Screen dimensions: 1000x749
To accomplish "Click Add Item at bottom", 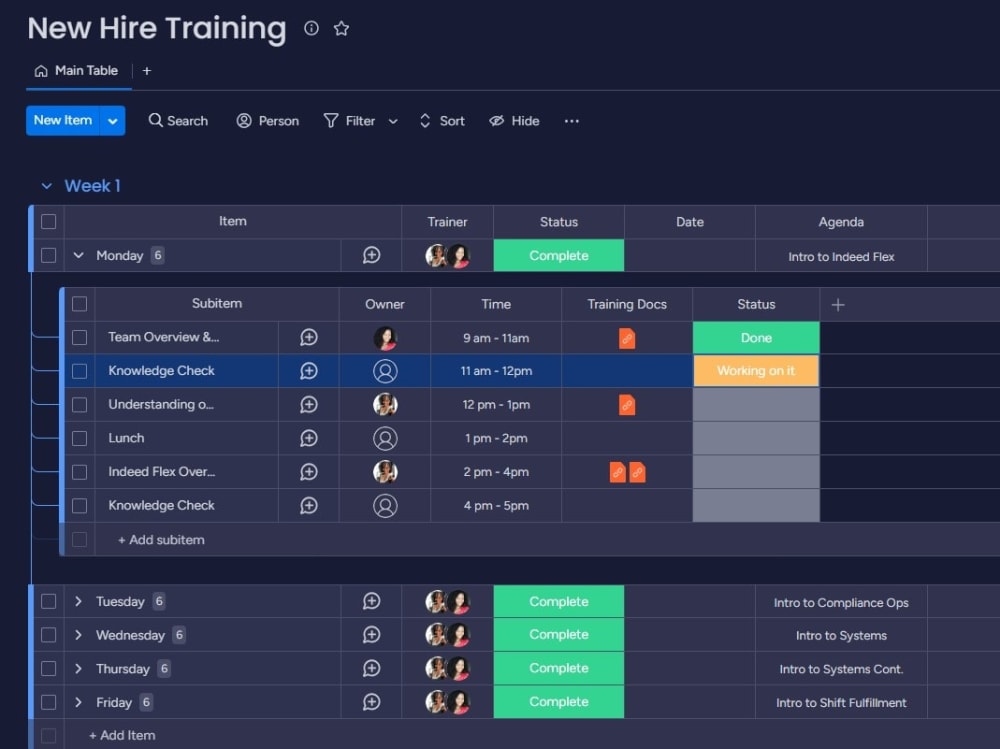I will pyautogui.click(x=122, y=735).
